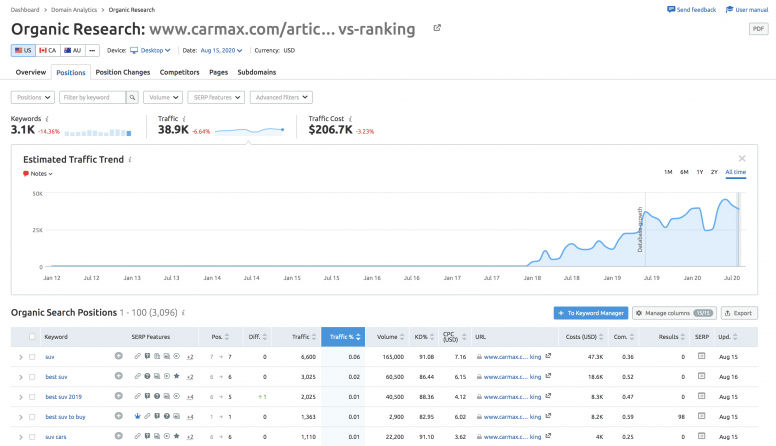The height and width of the screenshot is (446, 776).
Task: Click the search magnifier in keyword filter
Action: pyautogui.click(x=133, y=97)
